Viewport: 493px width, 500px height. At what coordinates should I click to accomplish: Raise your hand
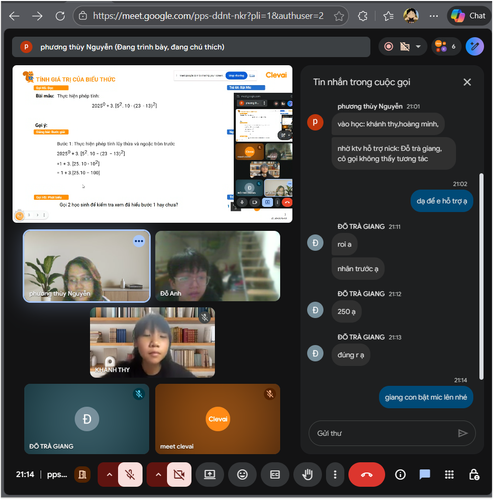tap(307, 475)
